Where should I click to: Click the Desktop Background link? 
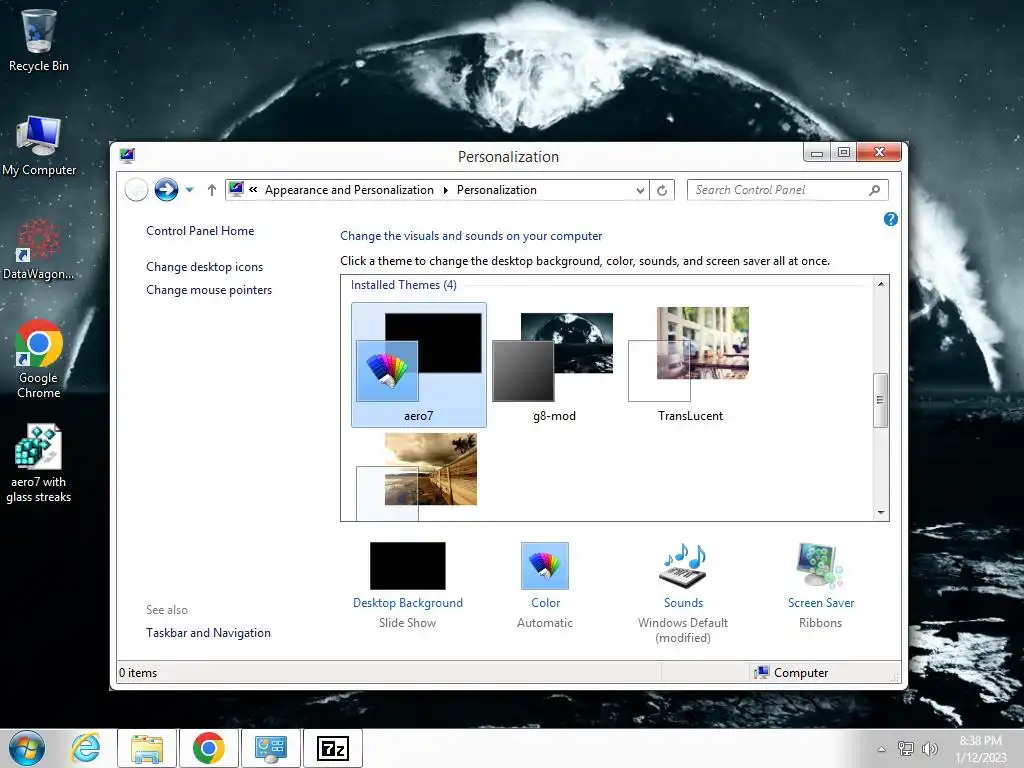click(408, 603)
